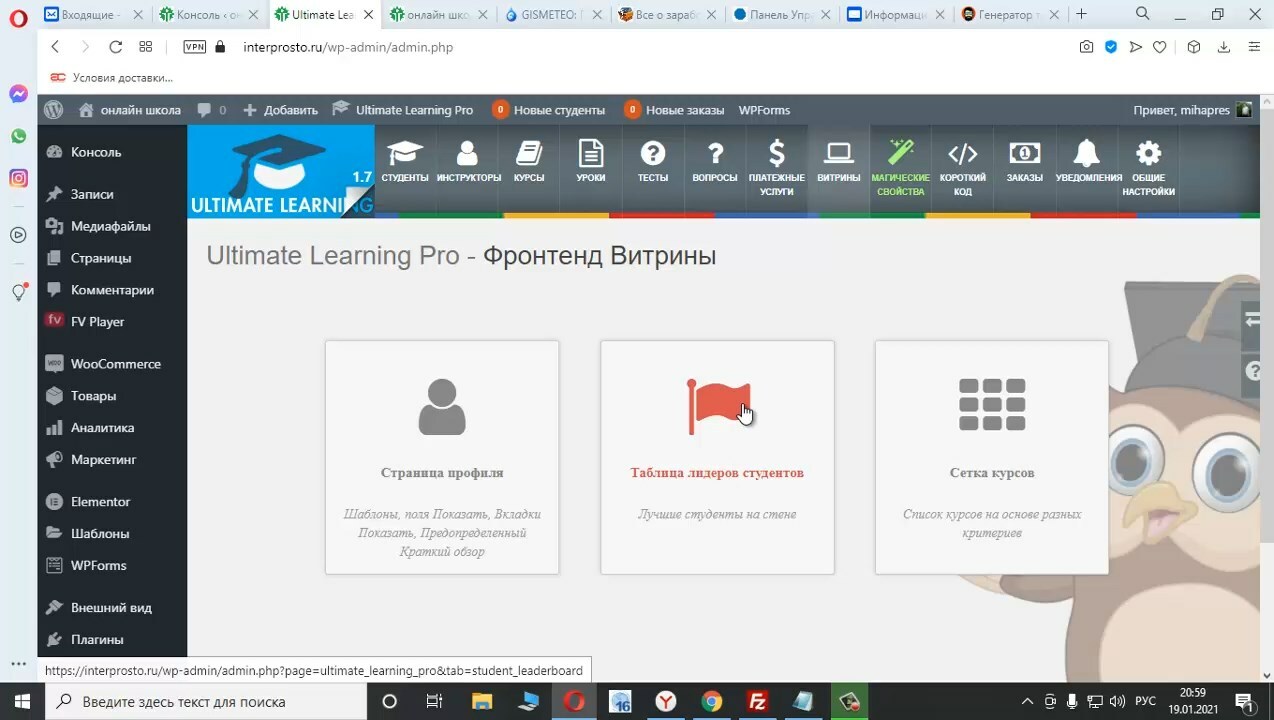Click Добавить in the admin bar
The image size is (1274, 720).
click(x=281, y=110)
